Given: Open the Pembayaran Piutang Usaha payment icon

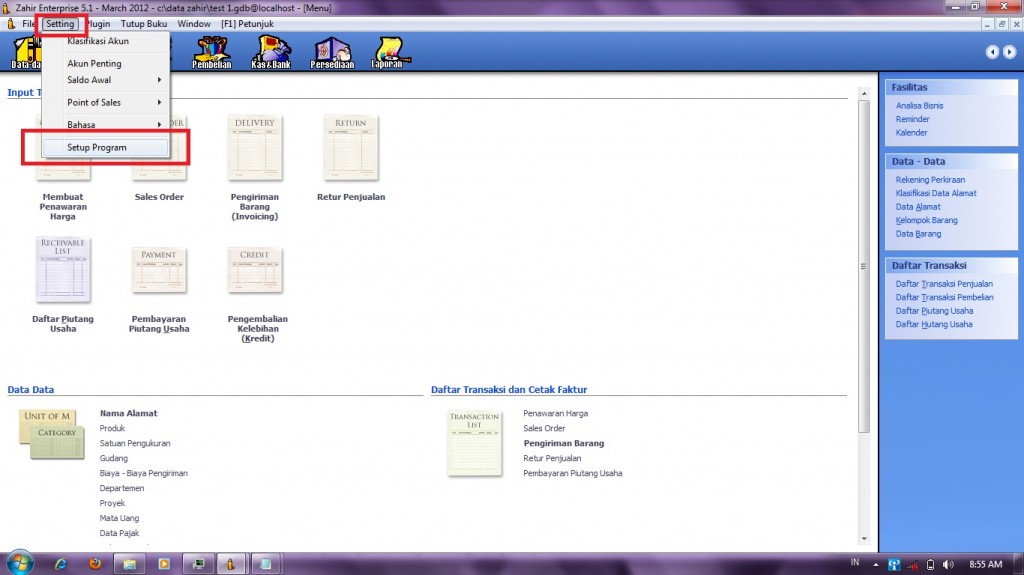Looking at the screenshot, I should (159, 269).
